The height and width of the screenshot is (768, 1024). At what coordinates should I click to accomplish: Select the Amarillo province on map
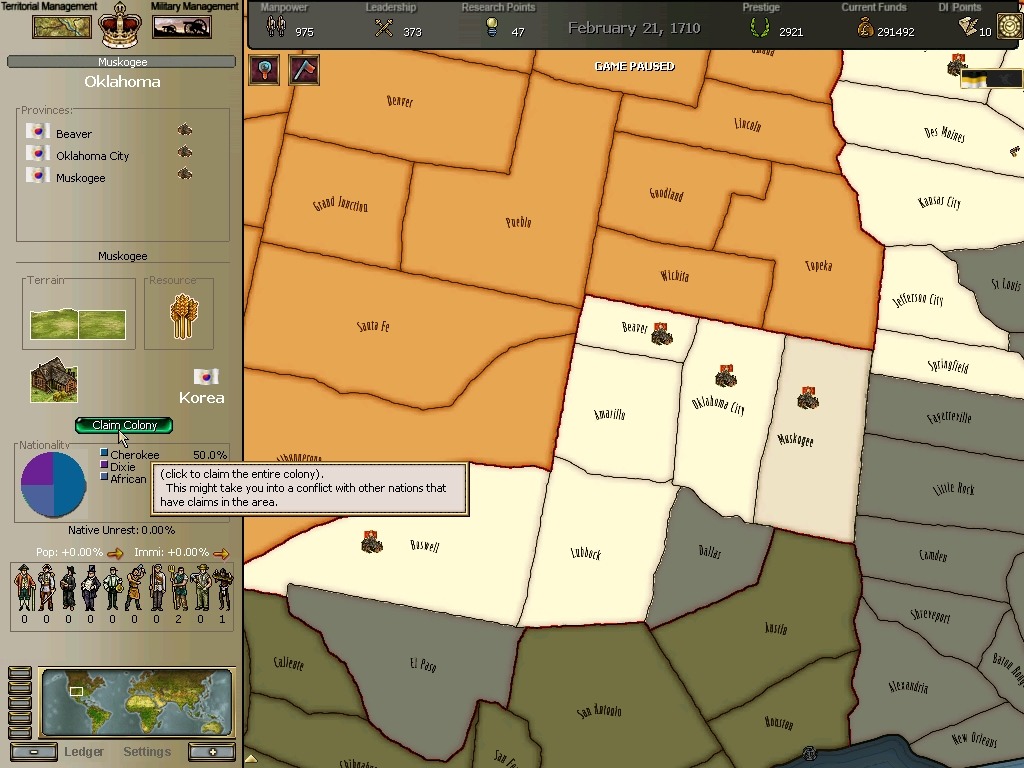click(x=609, y=414)
